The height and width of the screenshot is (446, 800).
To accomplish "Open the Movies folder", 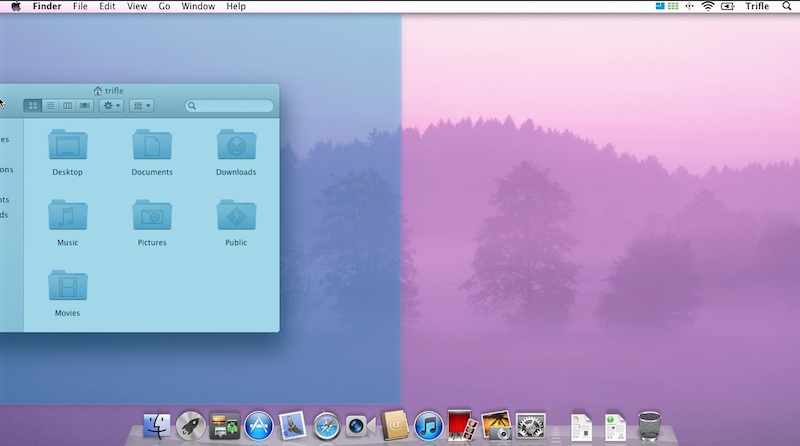I will pos(68,287).
